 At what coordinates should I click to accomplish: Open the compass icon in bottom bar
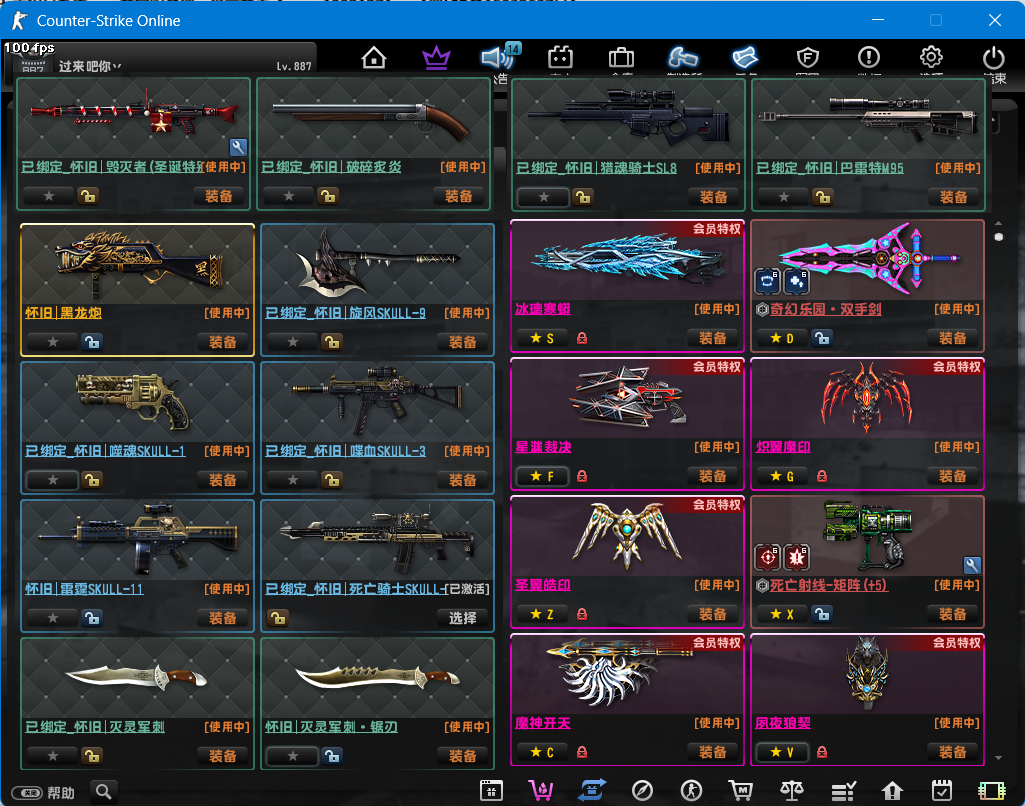(x=642, y=791)
